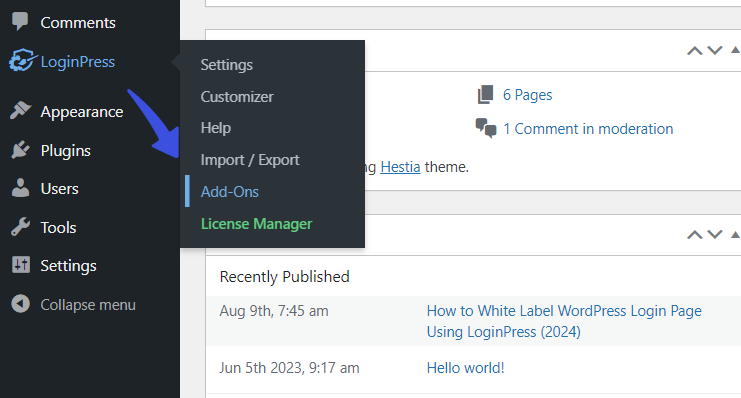Click the Recently Published heading
741x398 pixels.
click(x=284, y=277)
